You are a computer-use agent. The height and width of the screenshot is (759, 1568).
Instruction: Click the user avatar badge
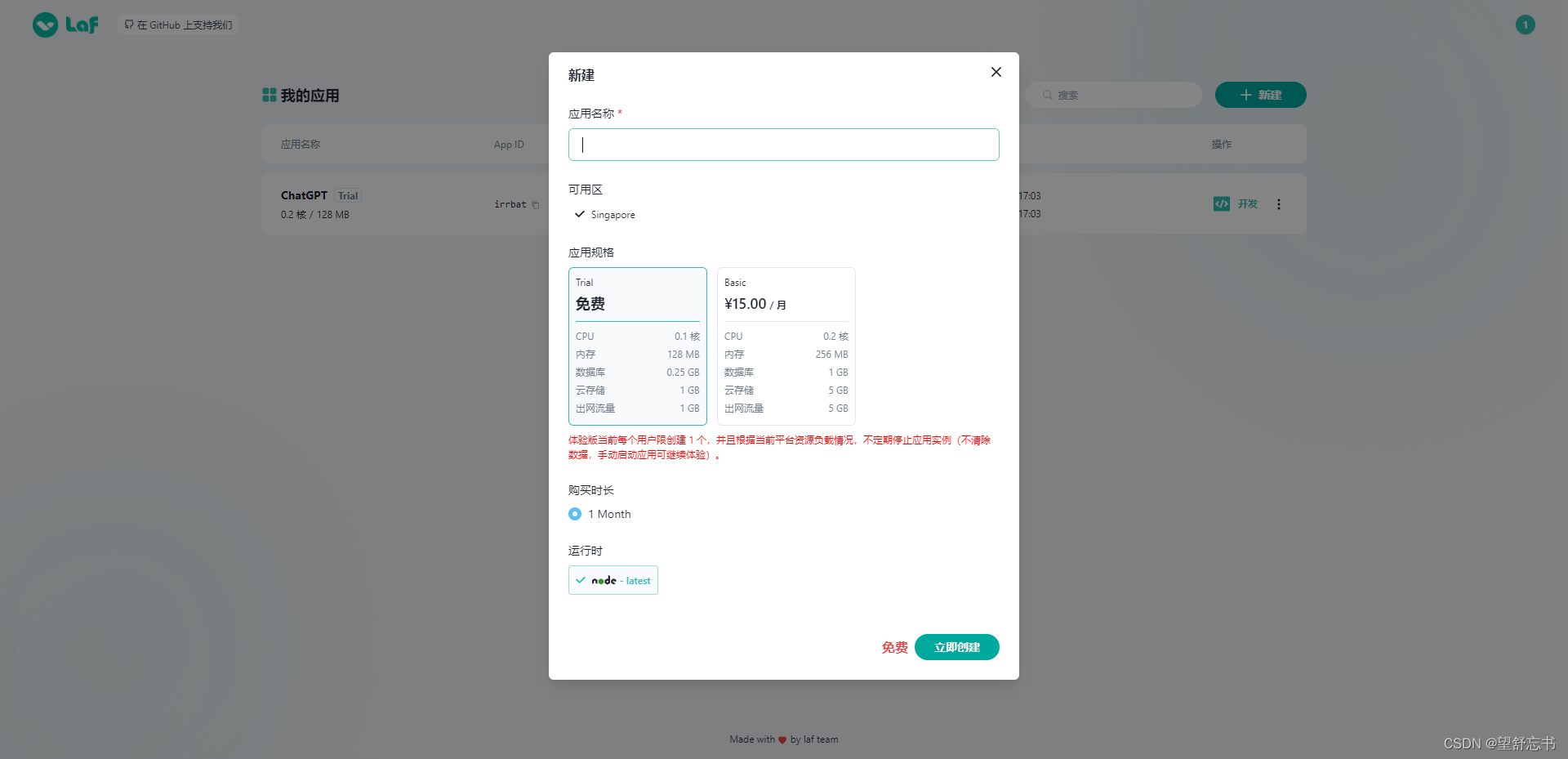pos(1525,25)
